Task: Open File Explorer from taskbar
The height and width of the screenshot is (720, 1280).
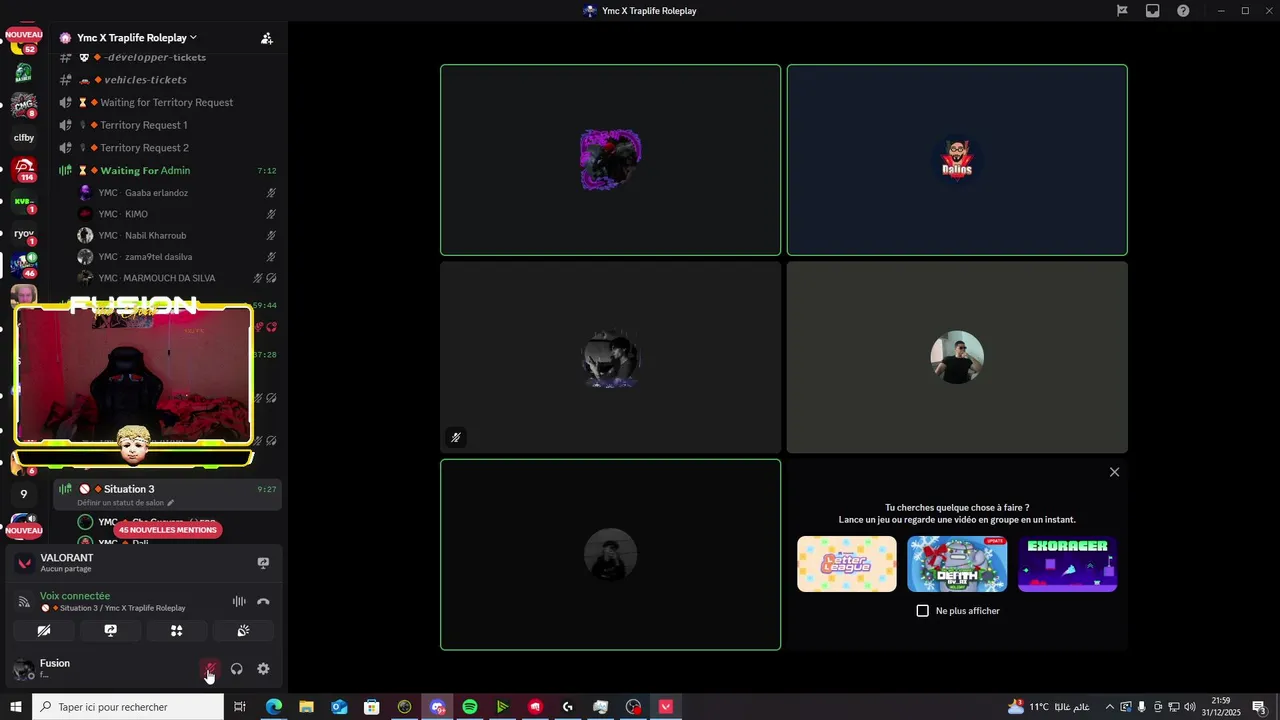Action: (x=306, y=707)
